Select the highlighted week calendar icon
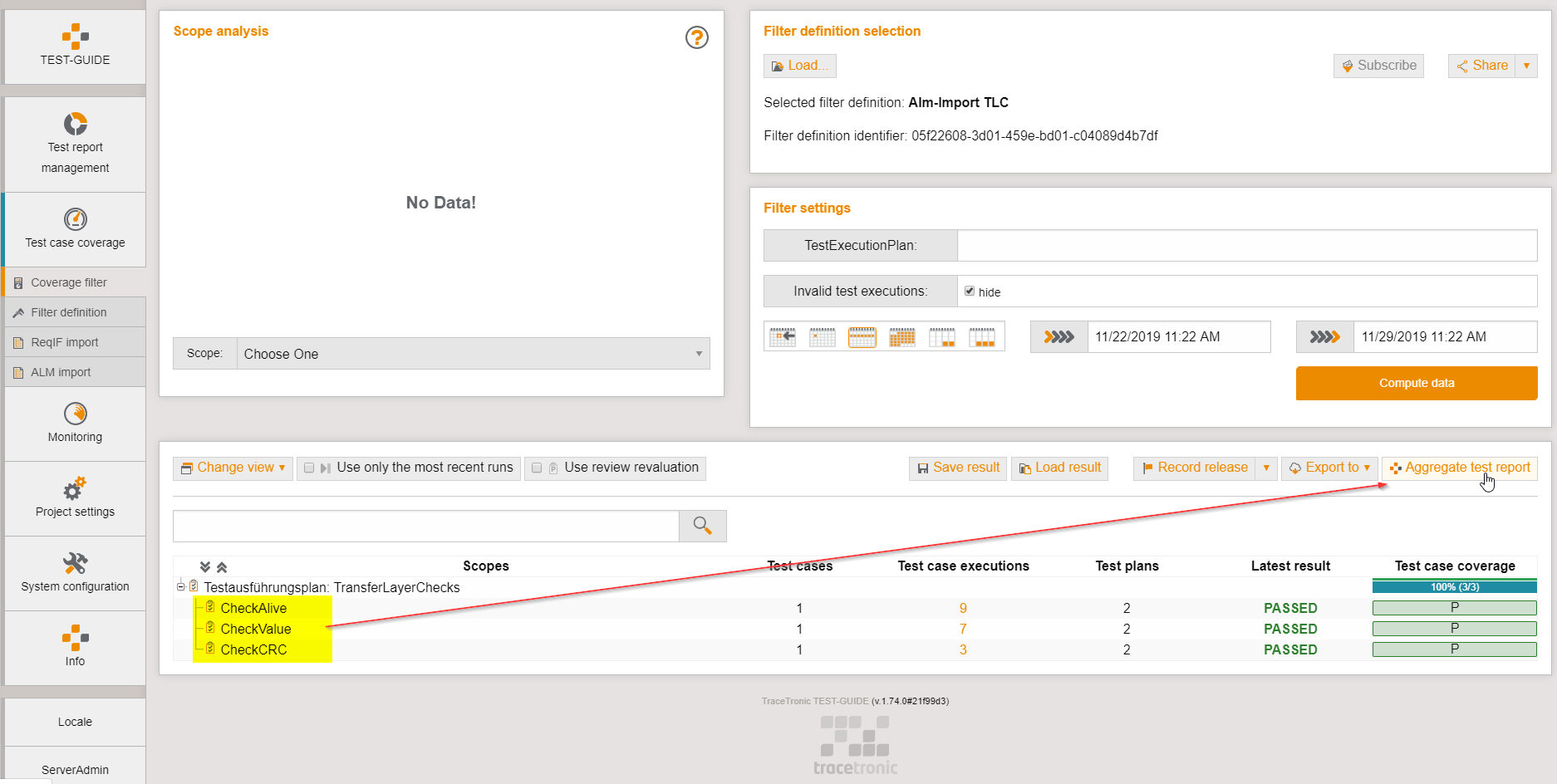 pyautogui.click(x=862, y=337)
